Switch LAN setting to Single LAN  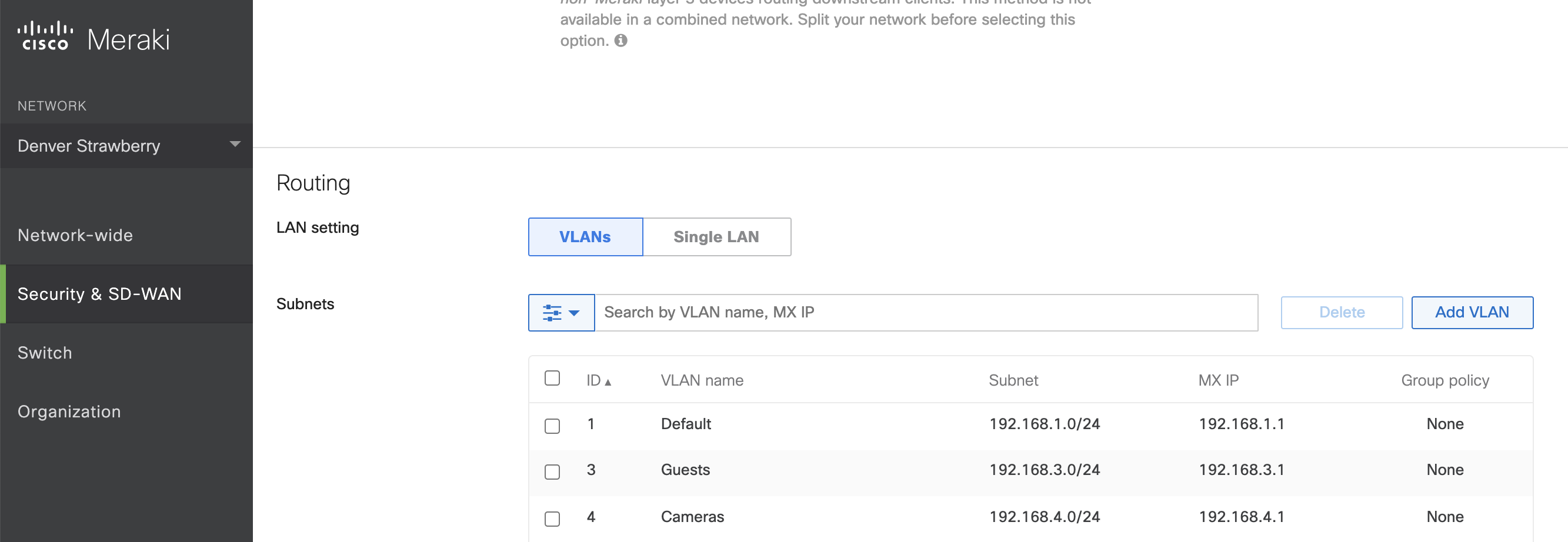(x=716, y=237)
